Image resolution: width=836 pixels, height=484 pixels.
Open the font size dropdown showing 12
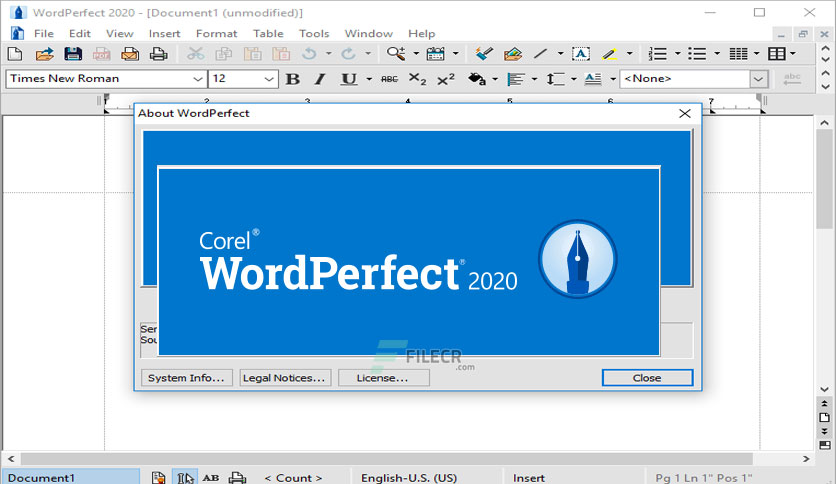(x=269, y=79)
